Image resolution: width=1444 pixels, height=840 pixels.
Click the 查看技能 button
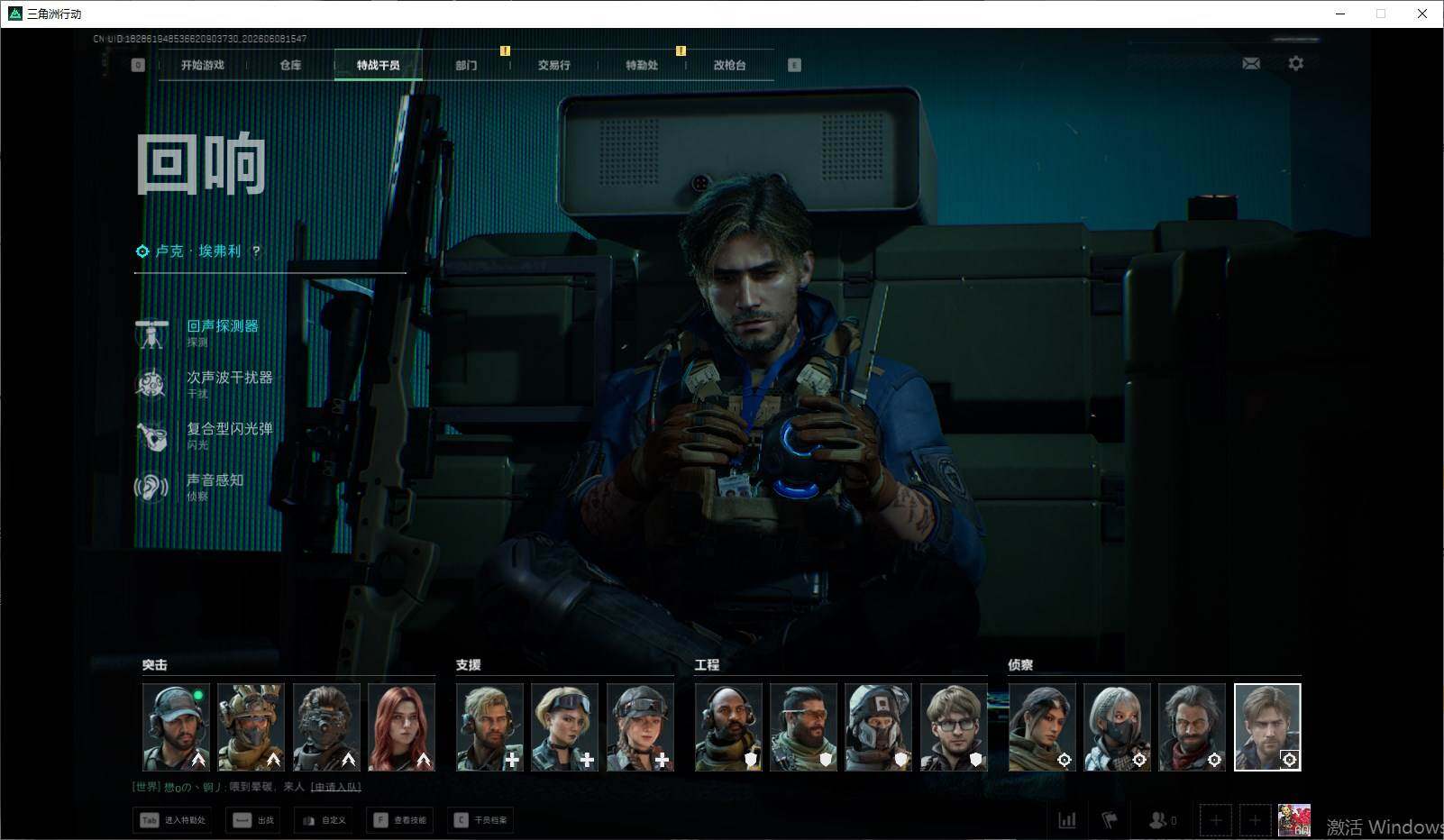(x=401, y=820)
